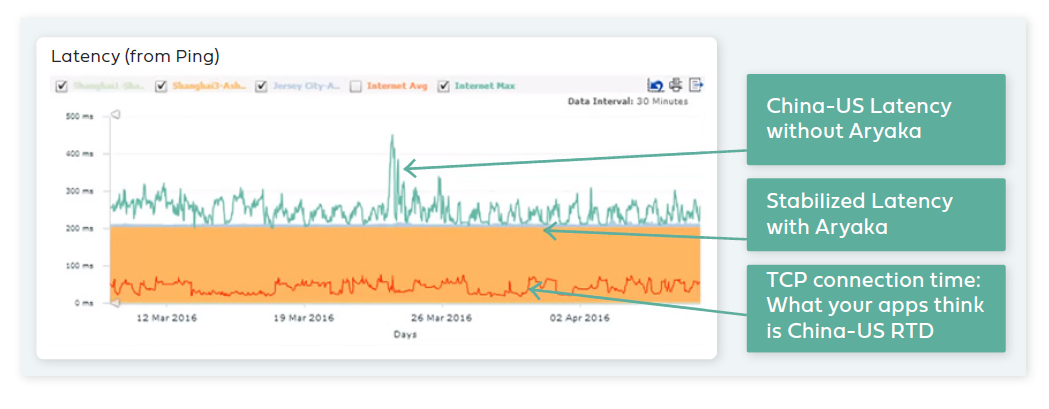This screenshot has width=1049, height=409.
Task: Click the Data Interval: 30 Minutes text
Action: tap(628, 102)
